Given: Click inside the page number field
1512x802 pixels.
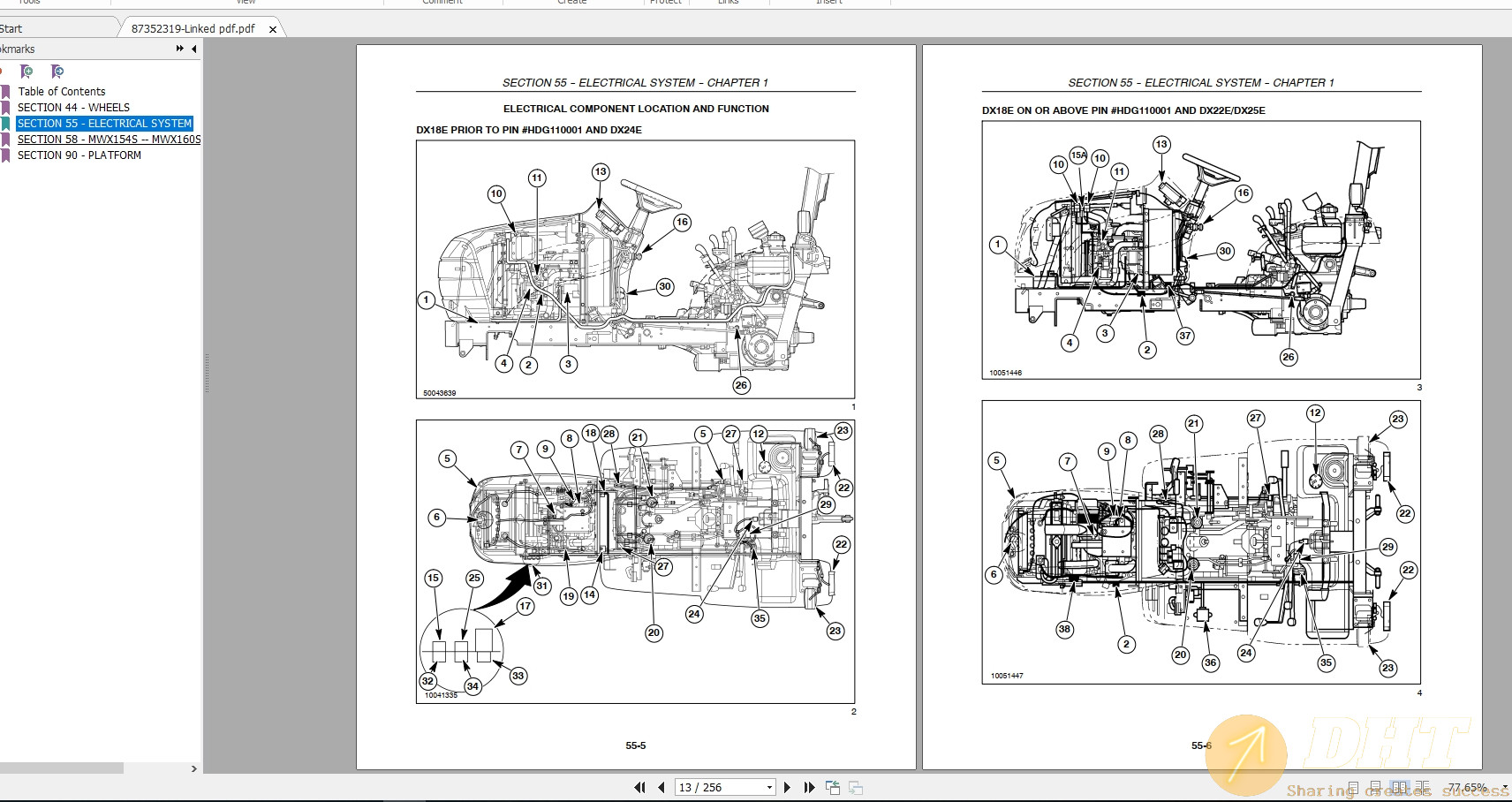Looking at the screenshot, I should pyautogui.click(x=707, y=786).
